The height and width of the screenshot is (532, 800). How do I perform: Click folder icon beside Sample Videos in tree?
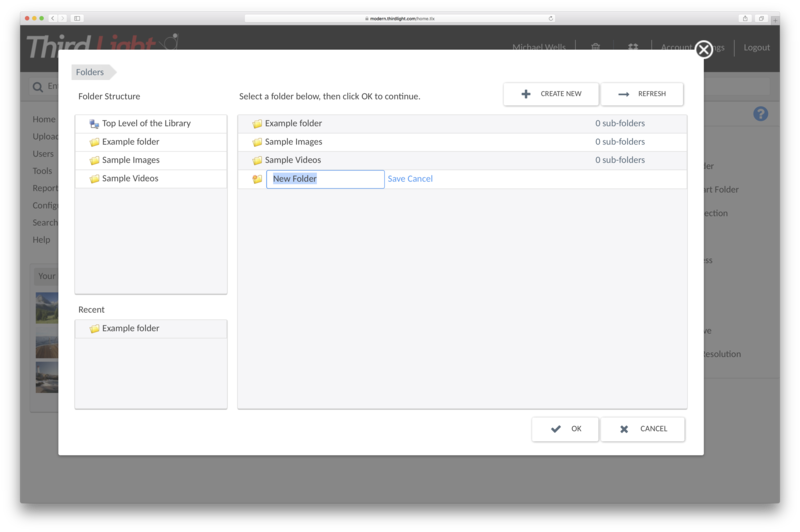(94, 179)
